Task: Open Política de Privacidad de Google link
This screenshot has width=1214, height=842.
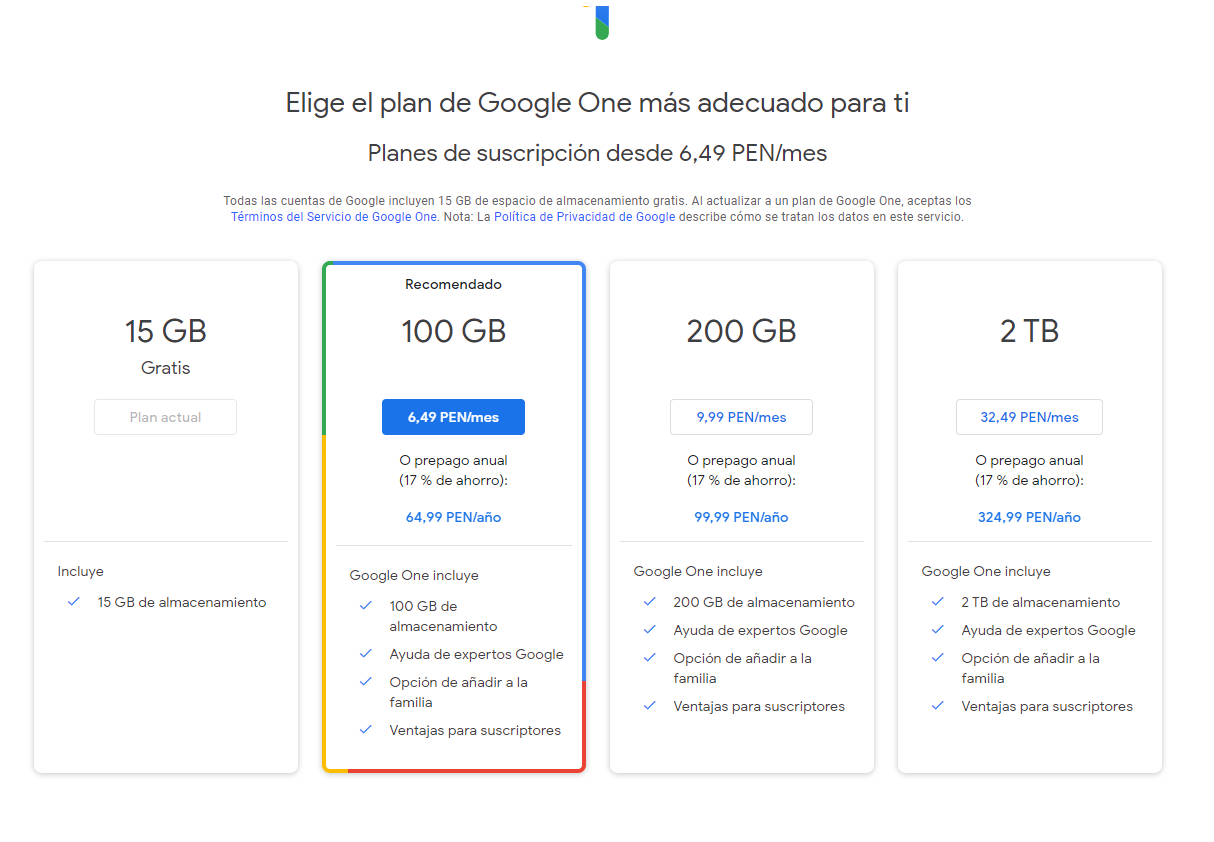Action: tap(584, 217)
